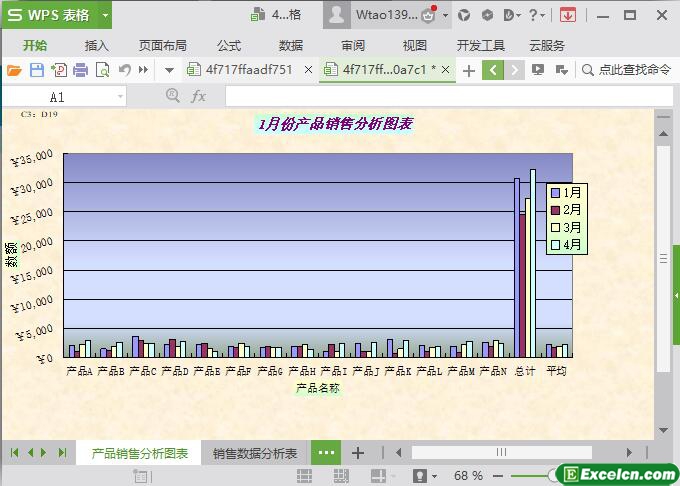Click the Open folder icon
This screenshot has width=680, height=486.
[x=14, y=70]
